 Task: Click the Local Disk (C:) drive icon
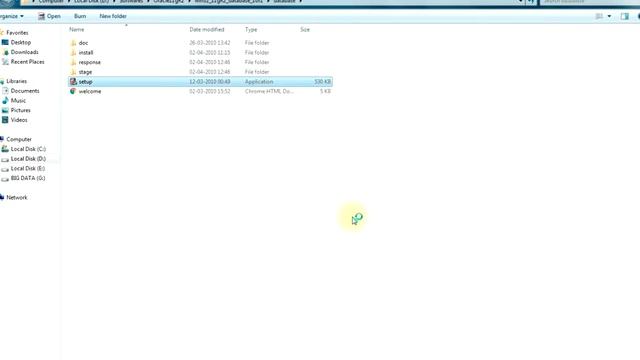[x=5, y=149]
